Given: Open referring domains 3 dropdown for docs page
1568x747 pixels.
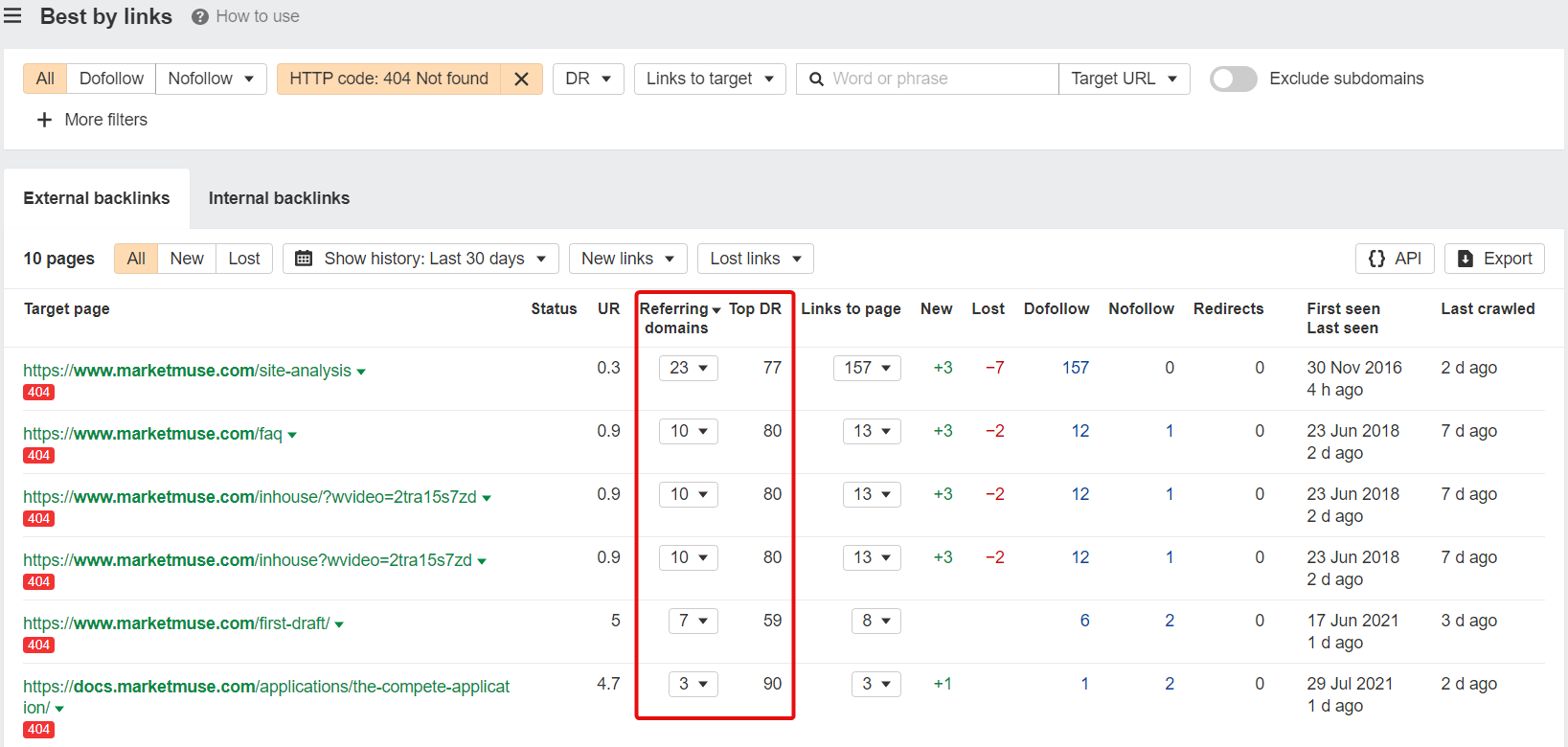Looking at the screenshot, I should click(693, 684).
